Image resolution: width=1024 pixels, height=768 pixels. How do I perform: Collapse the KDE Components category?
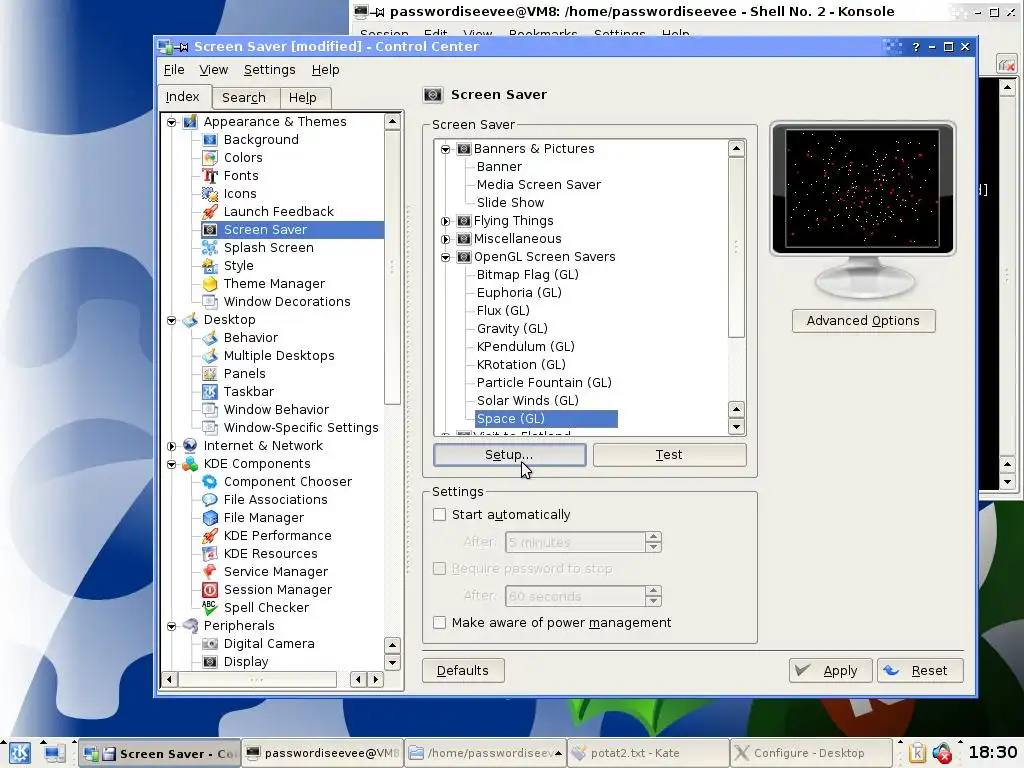(x=172, y=464)
